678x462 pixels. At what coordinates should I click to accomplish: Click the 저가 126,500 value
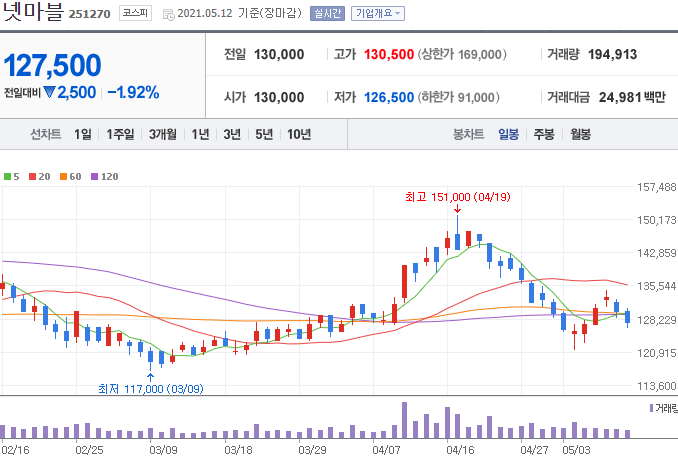pos(389,97)
